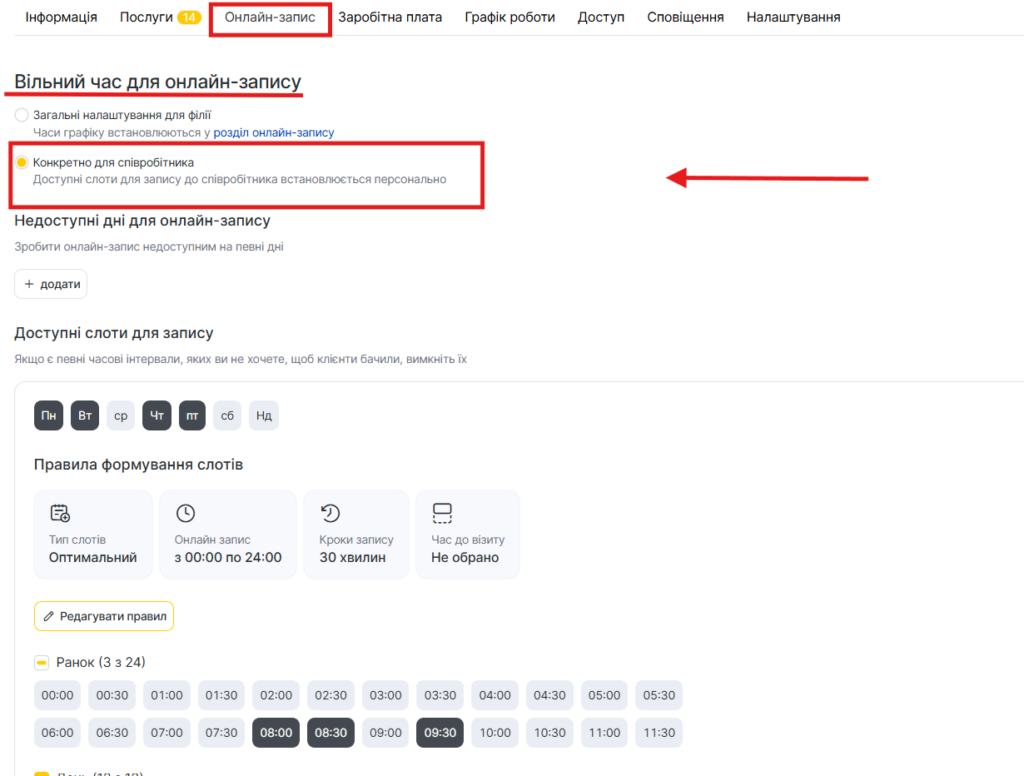Enable the 09:00 time slot

click(x=385, y=732)
